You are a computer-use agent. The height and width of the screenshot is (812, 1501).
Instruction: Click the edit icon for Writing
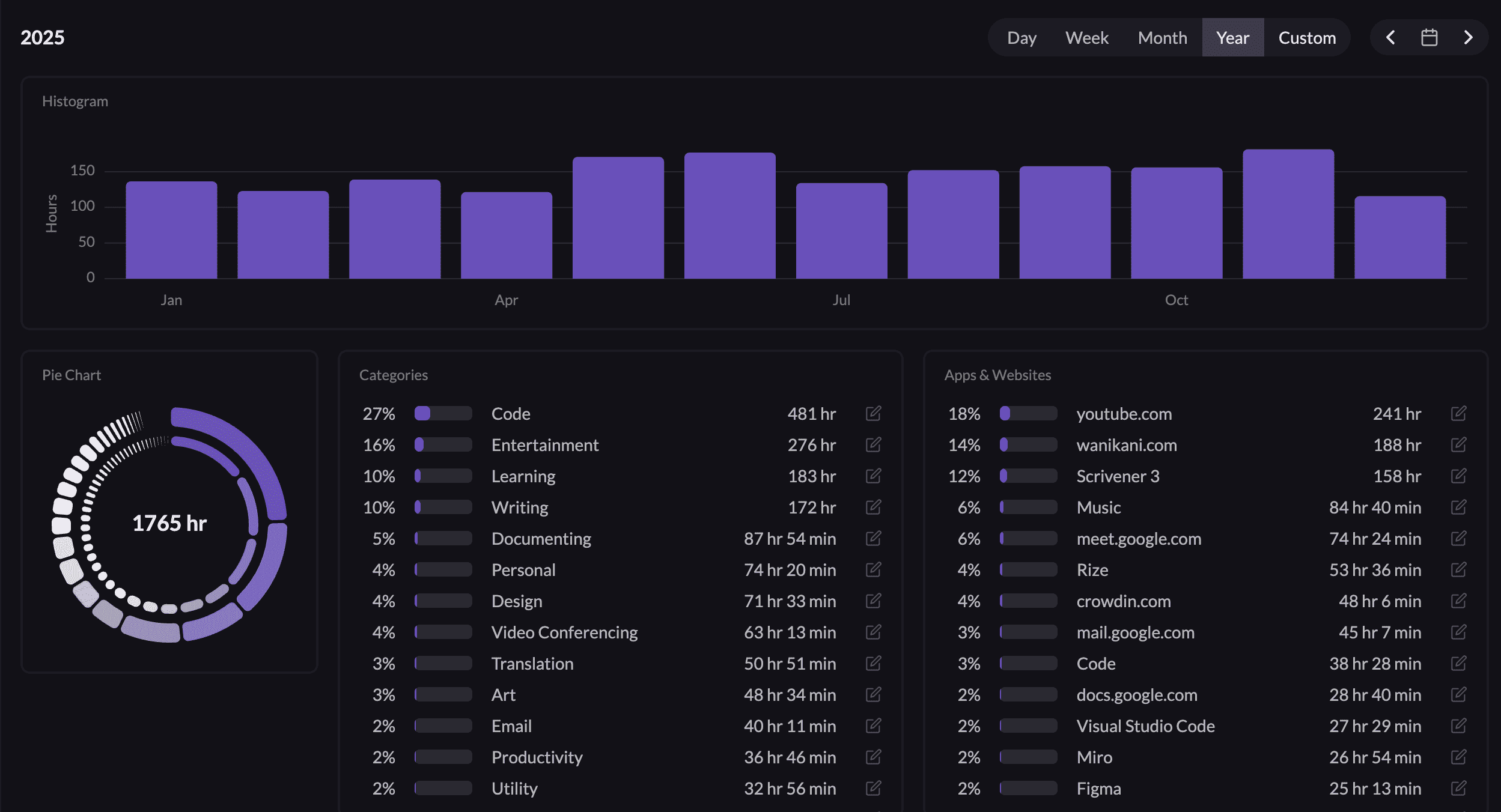[874, 507]
